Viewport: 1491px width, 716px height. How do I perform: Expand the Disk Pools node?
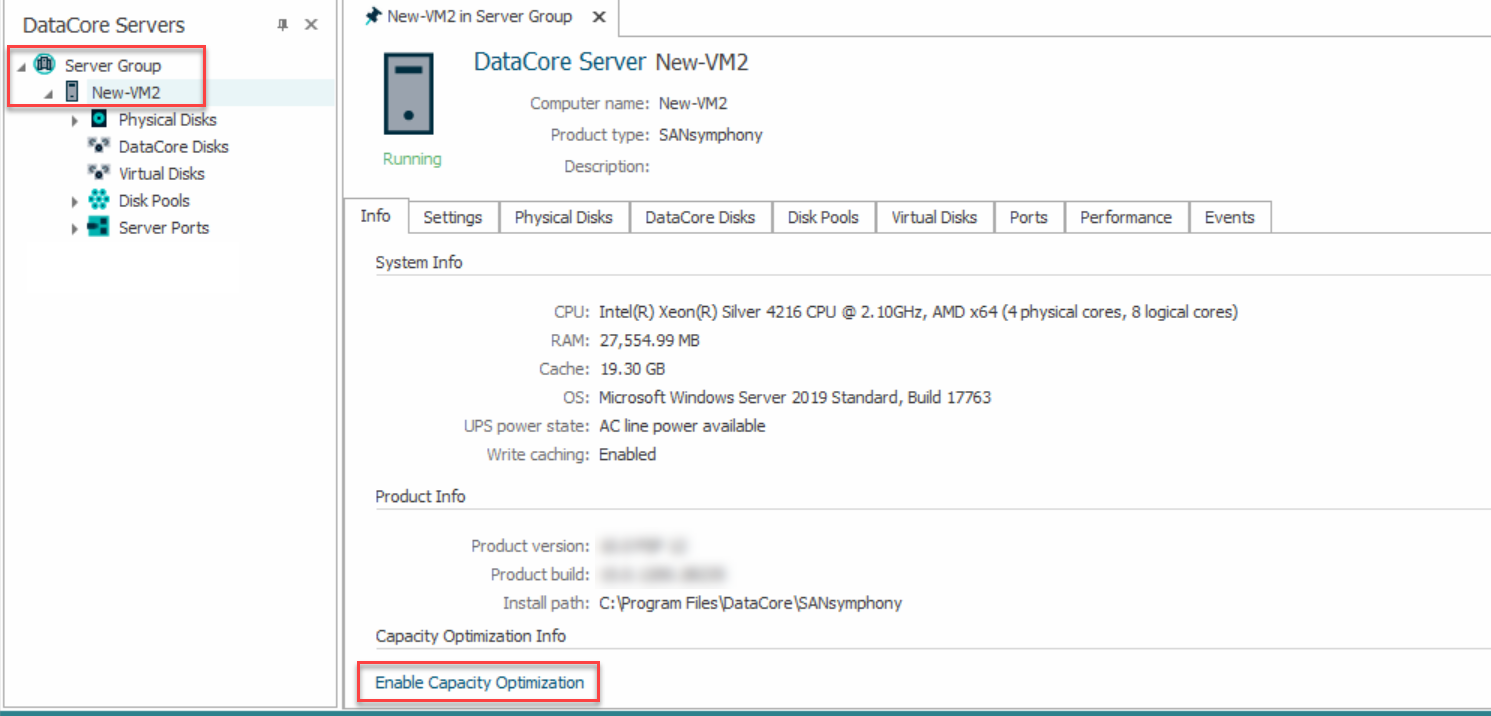coord(74,200)
